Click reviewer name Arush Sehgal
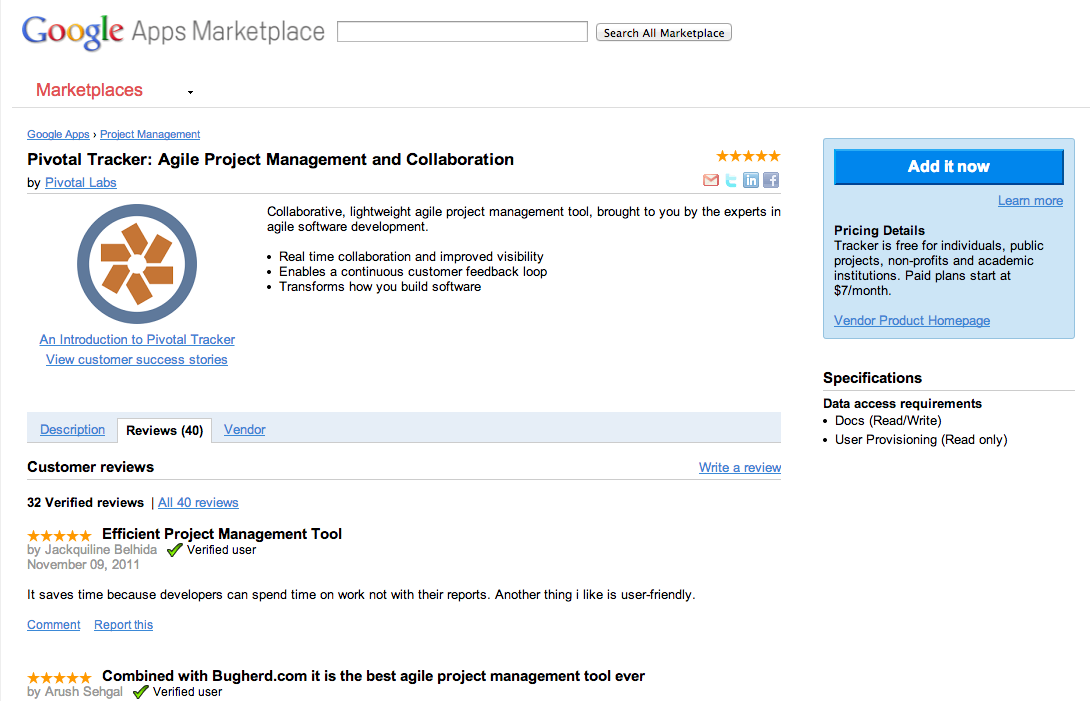The image size is (1090, 701). coord(83,691)
